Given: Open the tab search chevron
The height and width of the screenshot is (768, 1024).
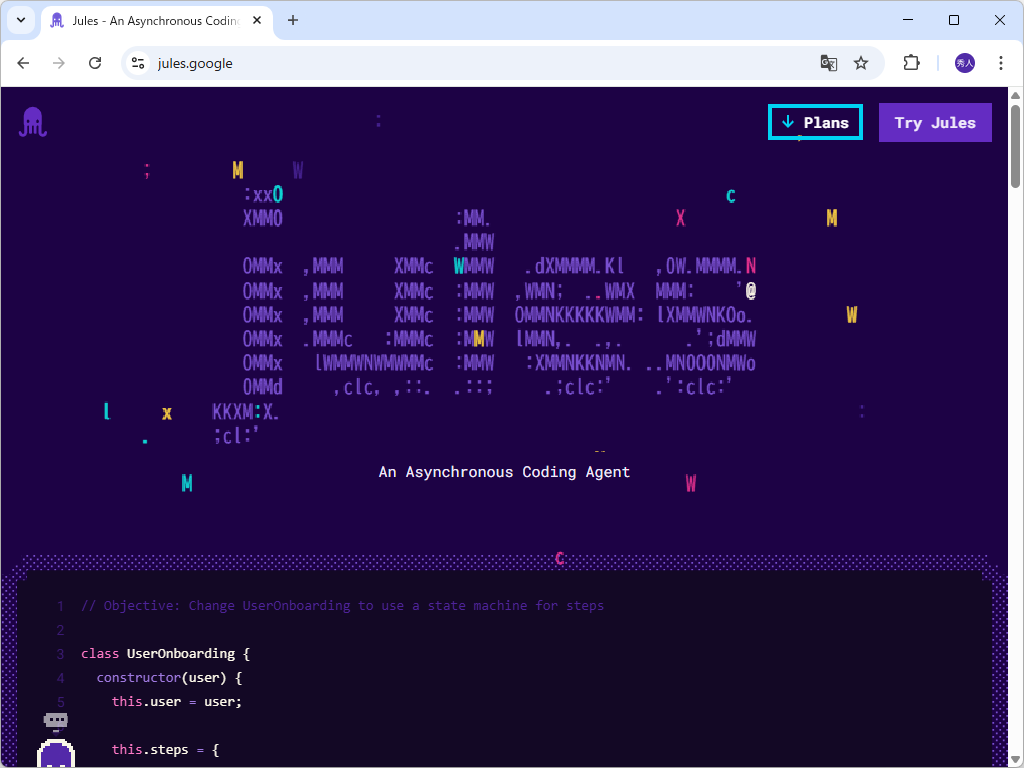Looking at the screenshot, I should tap(20, 20).
